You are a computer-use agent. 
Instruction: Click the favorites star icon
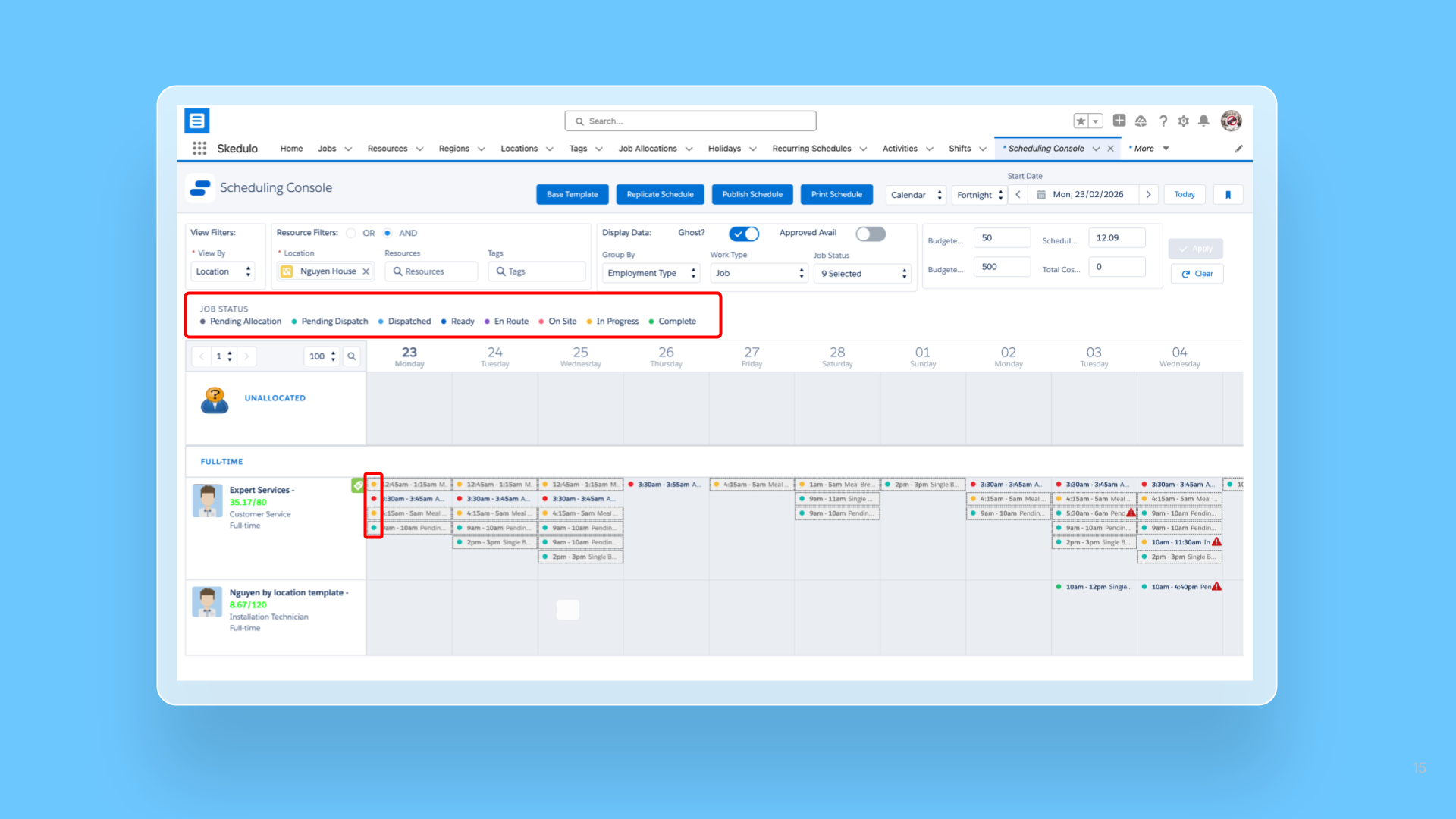(x=1081, y=121)
